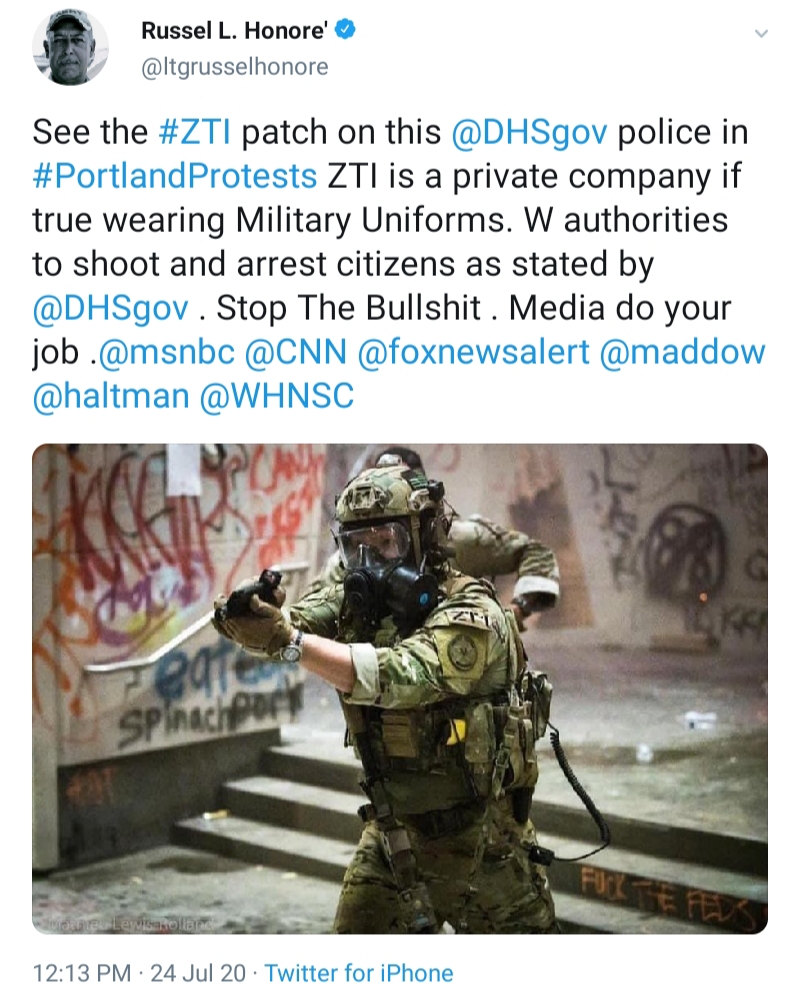Open Russel L. Honore' profile avatar
800x995 pixels.
70,48
